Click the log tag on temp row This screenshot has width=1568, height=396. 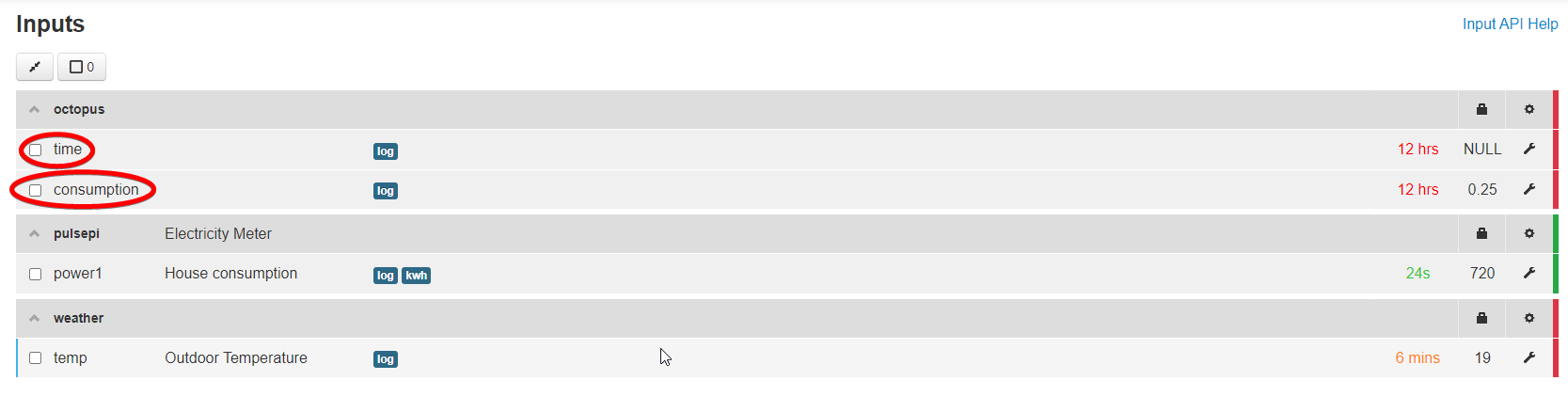click(386, 359)
